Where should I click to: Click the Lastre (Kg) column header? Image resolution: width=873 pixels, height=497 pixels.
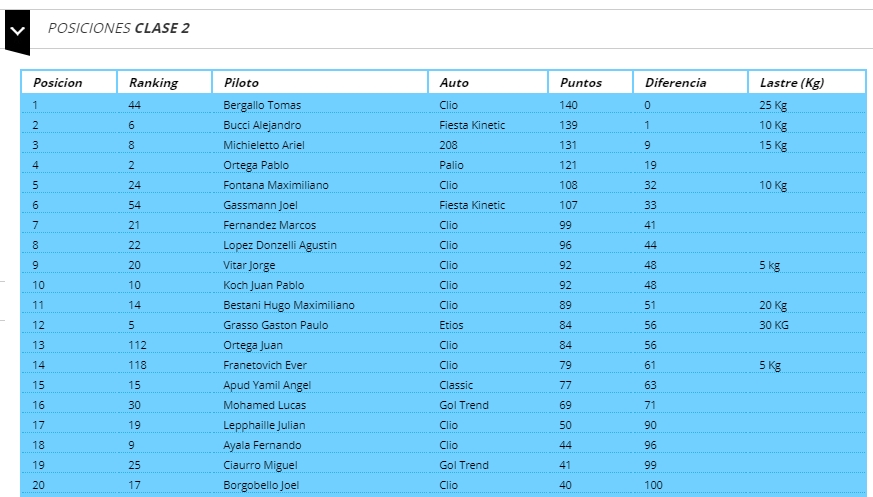pyautogui.click(x=792, y=83)
